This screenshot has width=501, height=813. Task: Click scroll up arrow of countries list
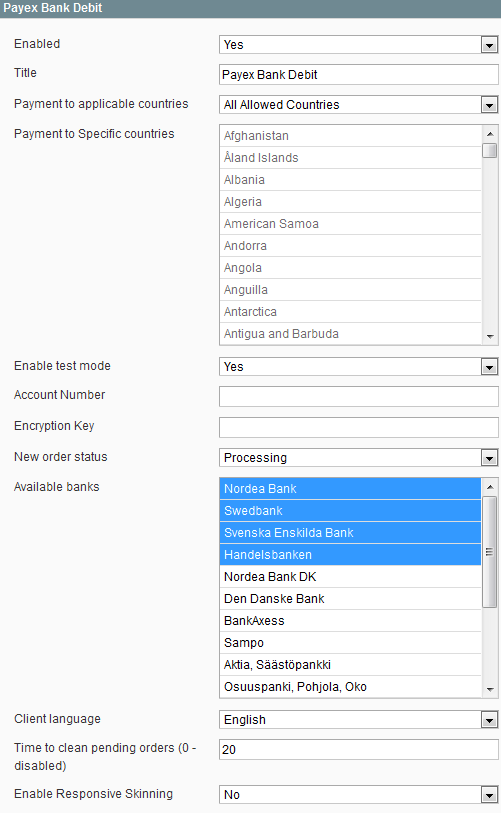pos(490,134)
